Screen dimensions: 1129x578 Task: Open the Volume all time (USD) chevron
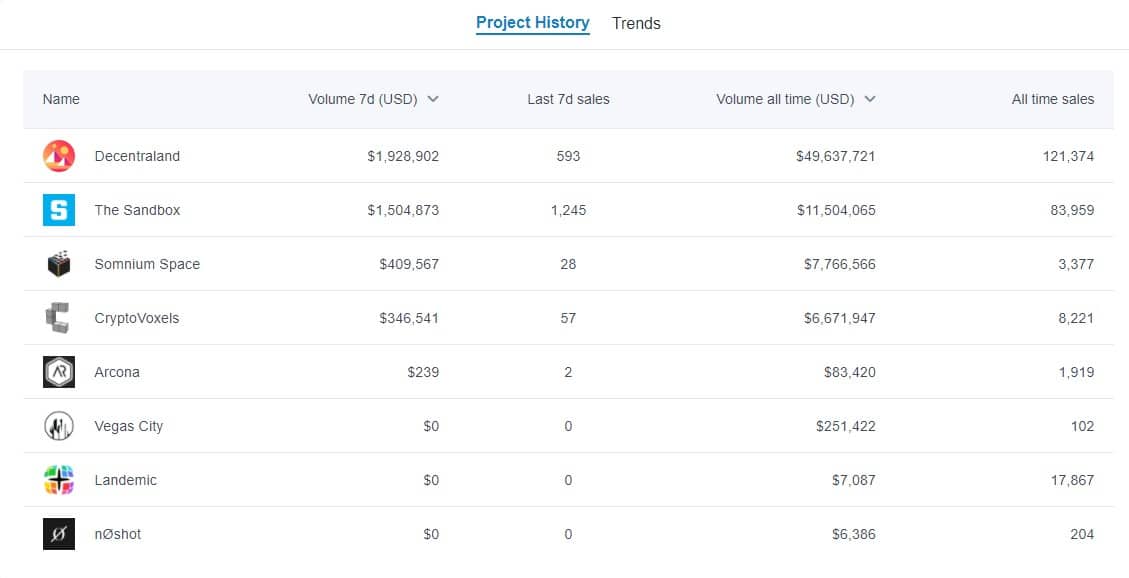pyautogui.click(x=870, y=99)
